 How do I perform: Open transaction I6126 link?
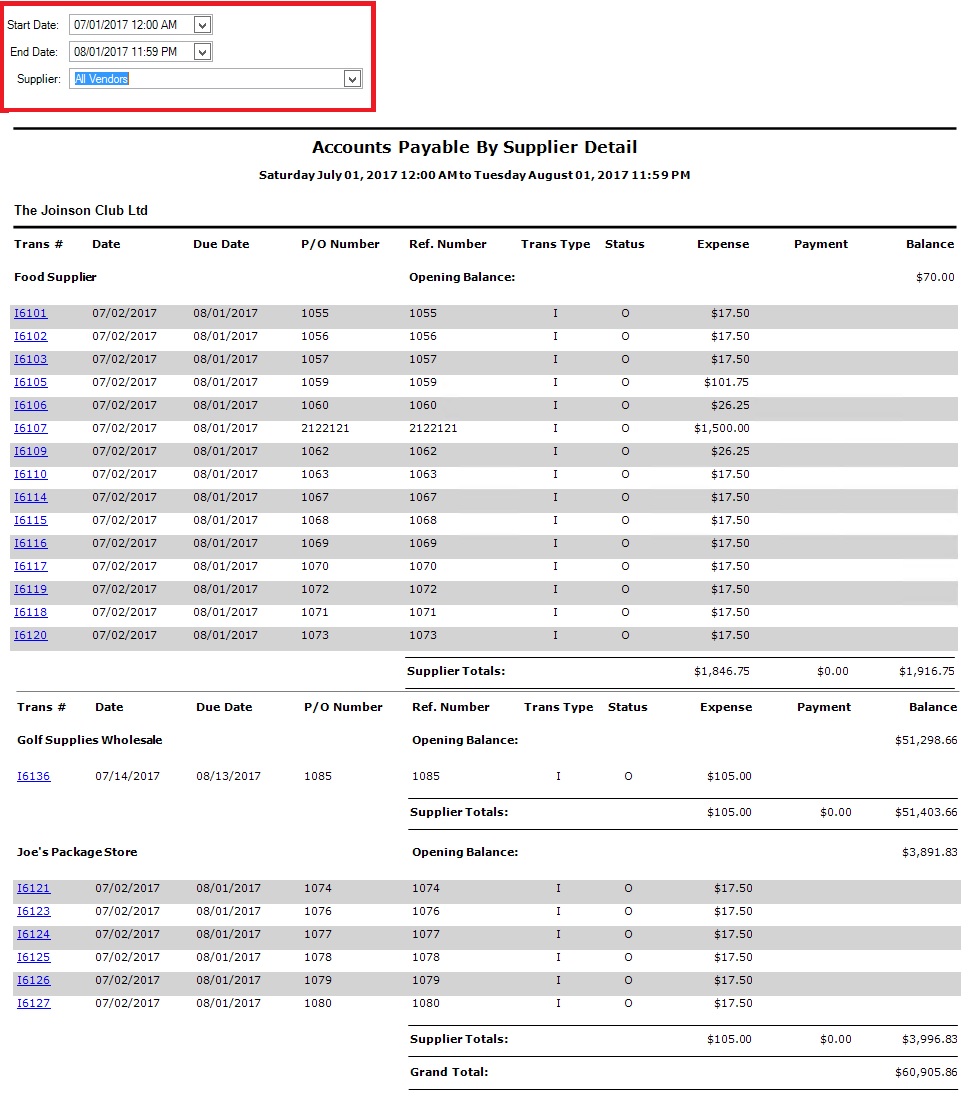[x=33, y=981]
